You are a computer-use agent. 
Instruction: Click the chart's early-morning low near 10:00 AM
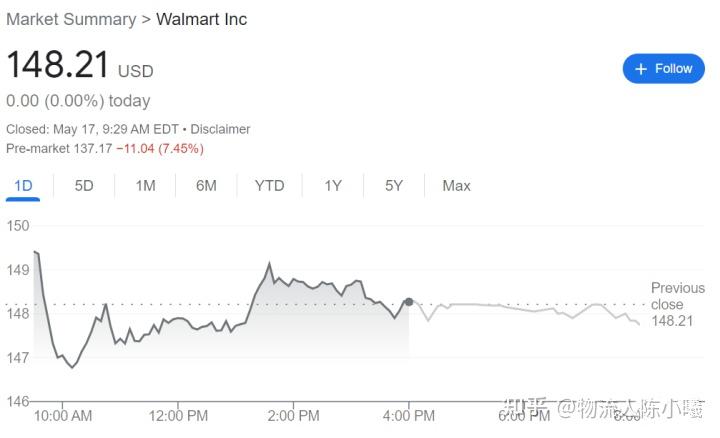(73, 367)
